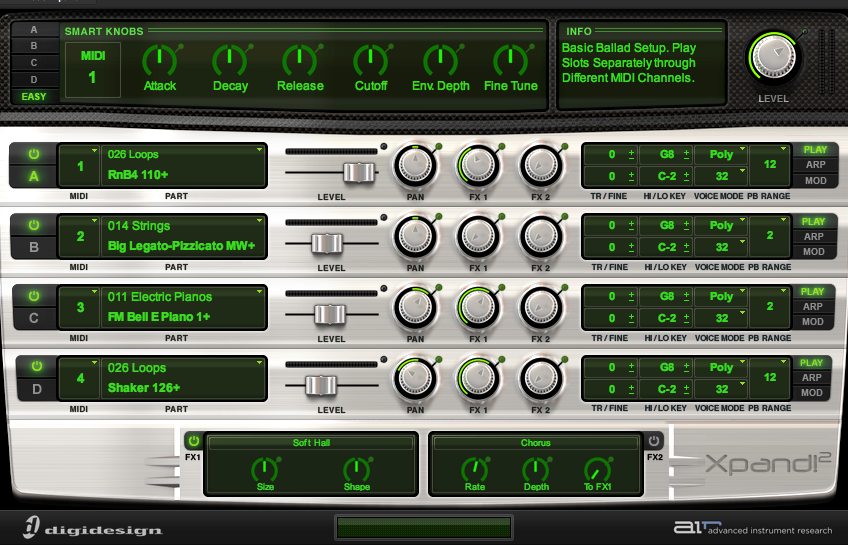Screen dimensions: 848x545
Task: Click the Chorus Depth knob
Action: [536, 469]
